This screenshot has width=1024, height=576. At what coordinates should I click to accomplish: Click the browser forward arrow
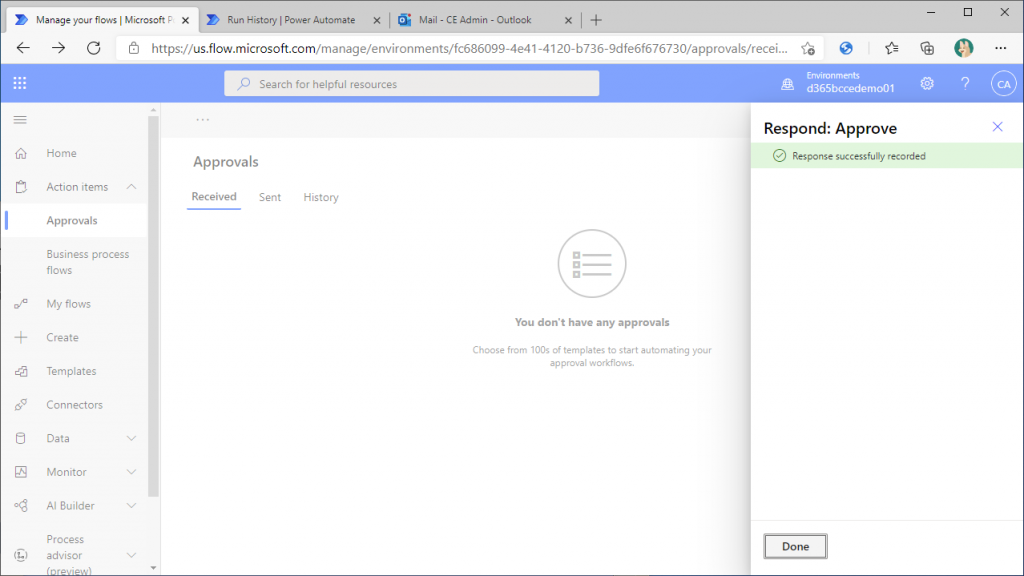(58, 48)
